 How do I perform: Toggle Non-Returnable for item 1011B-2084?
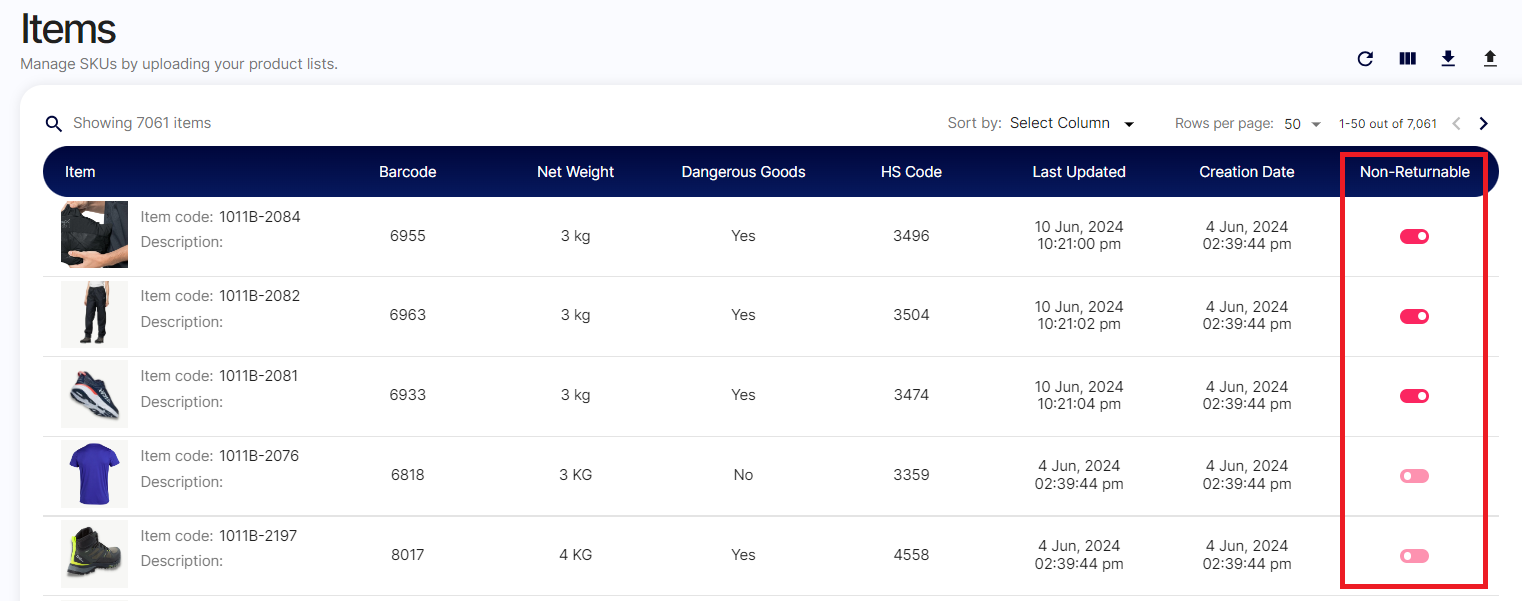tap(1414, 236)
